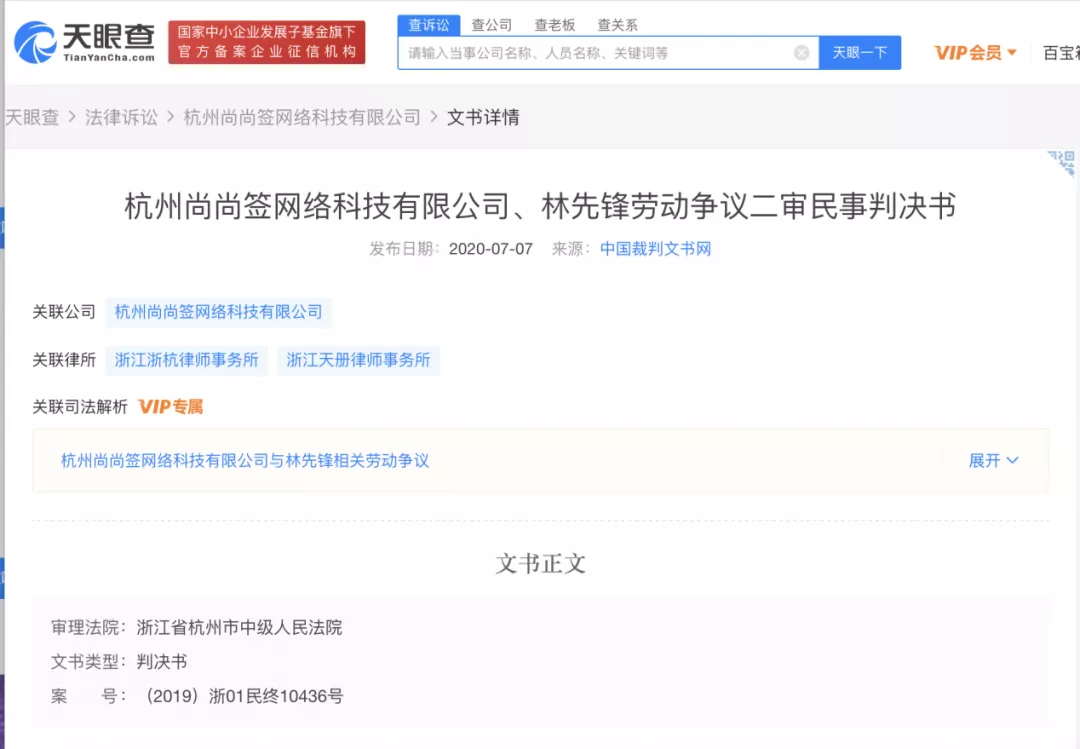Click the 关联司法解析 label

pos(80,407)
